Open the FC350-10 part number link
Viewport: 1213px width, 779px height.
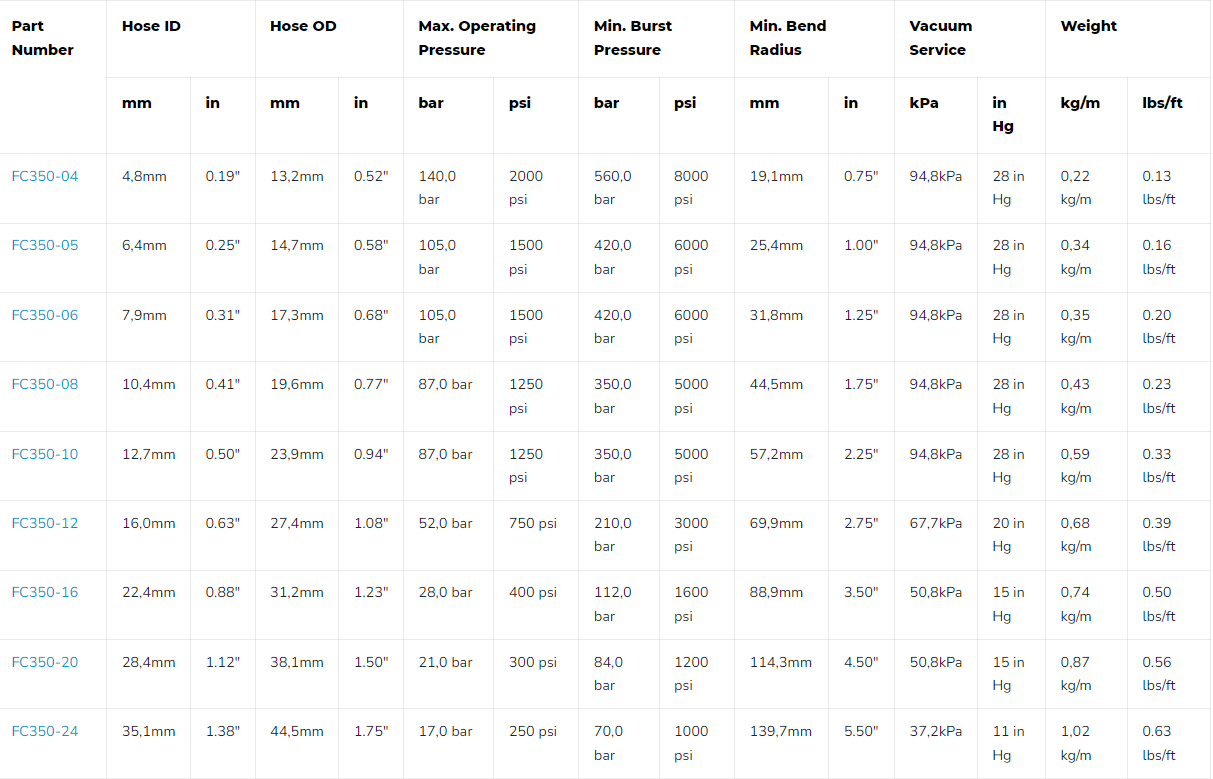45,454
